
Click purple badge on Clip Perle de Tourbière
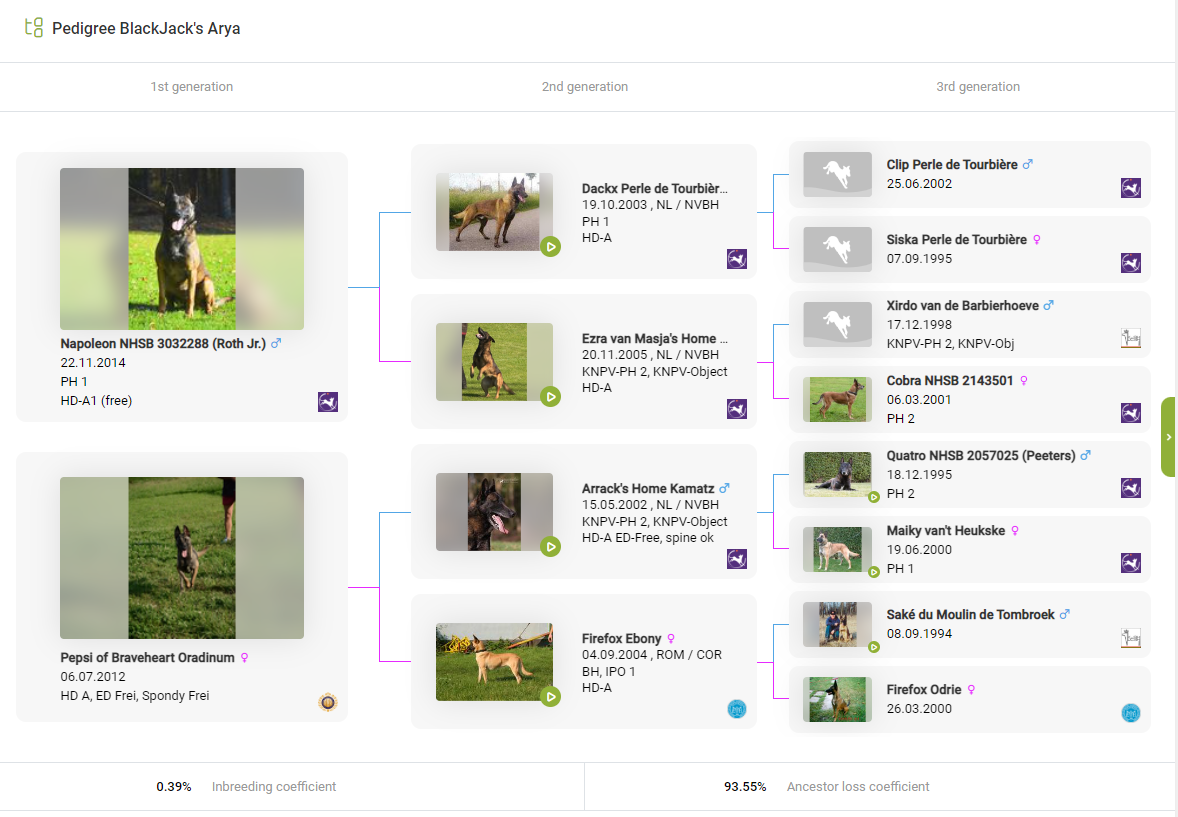pyautogui.click(x=1131, y=188)
